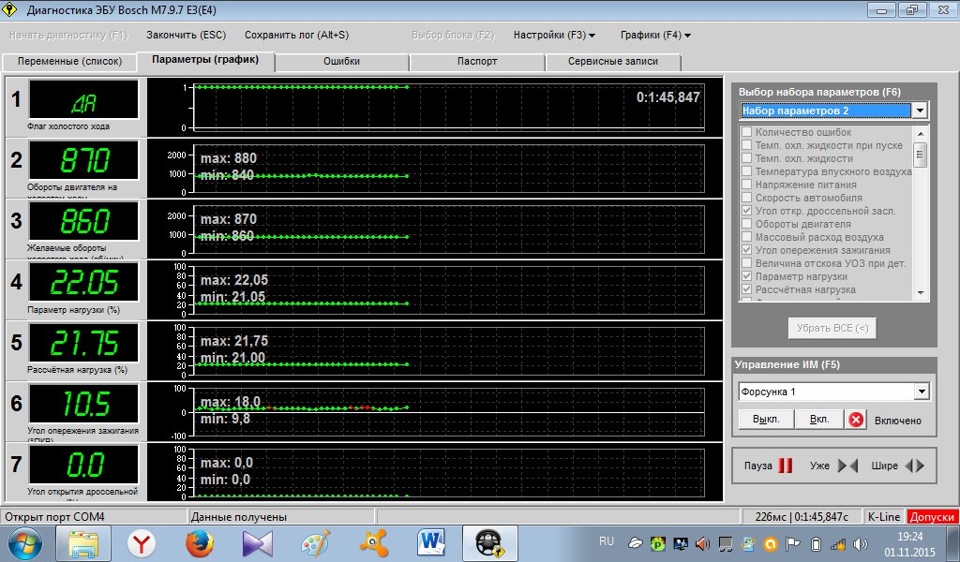Switch to Word taskbar icon
This screenshot has width=960, height=562.
(432, 544)
